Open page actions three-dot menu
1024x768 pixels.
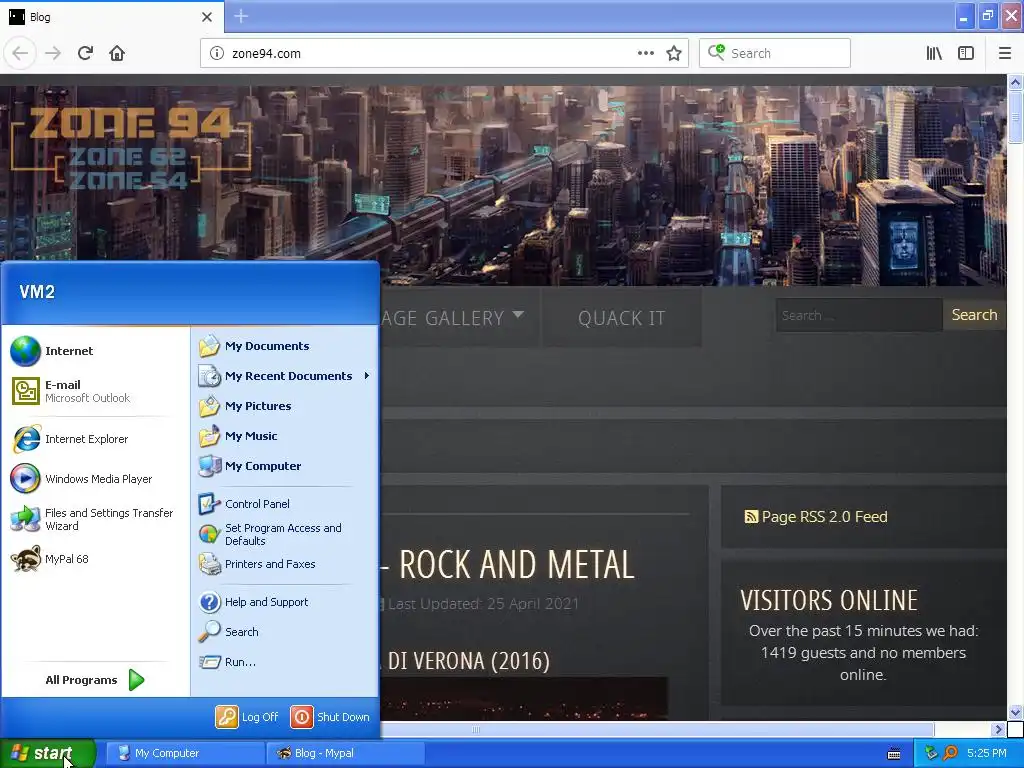[x=645, y=54]
